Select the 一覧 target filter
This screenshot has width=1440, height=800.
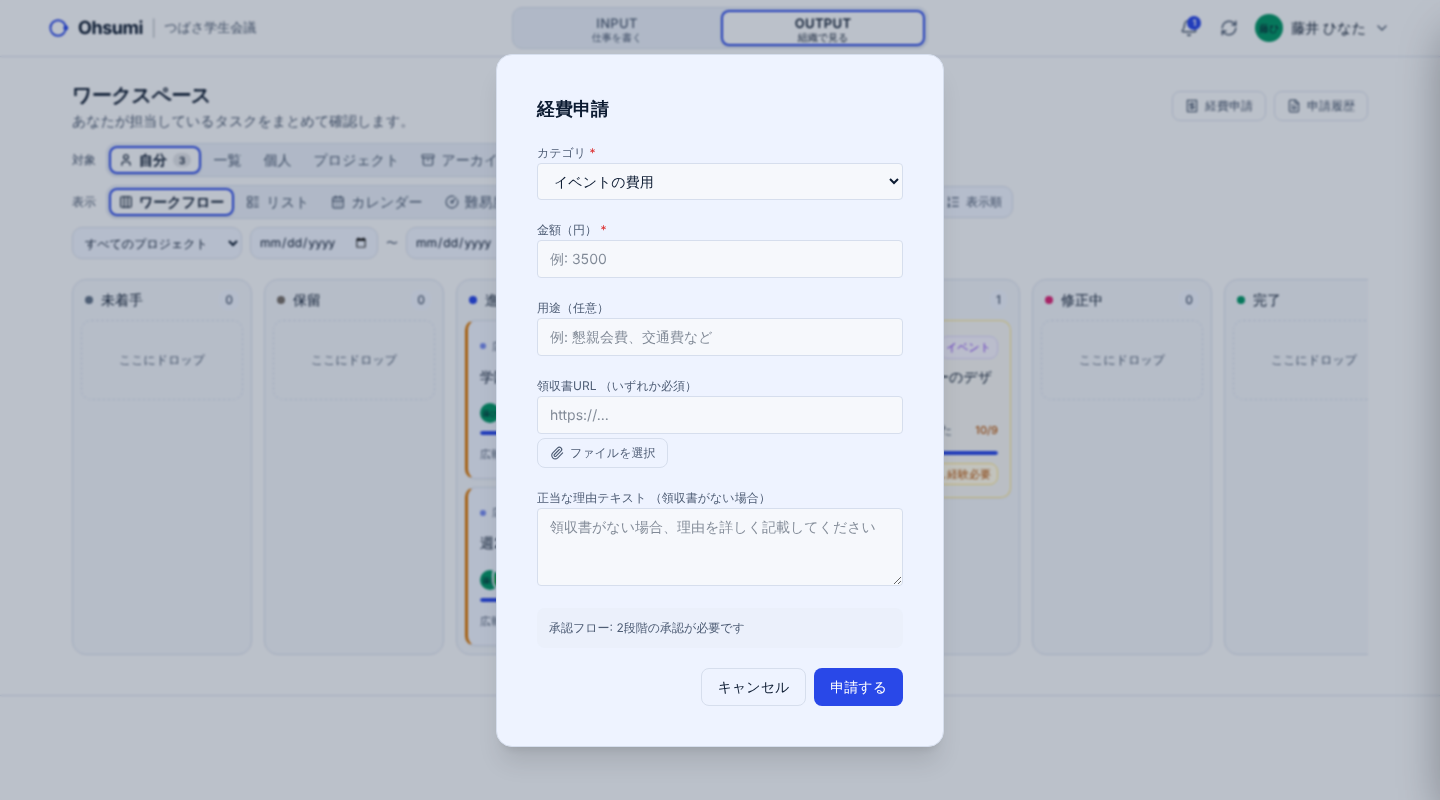pyautogui.click(x=227, y=160)
